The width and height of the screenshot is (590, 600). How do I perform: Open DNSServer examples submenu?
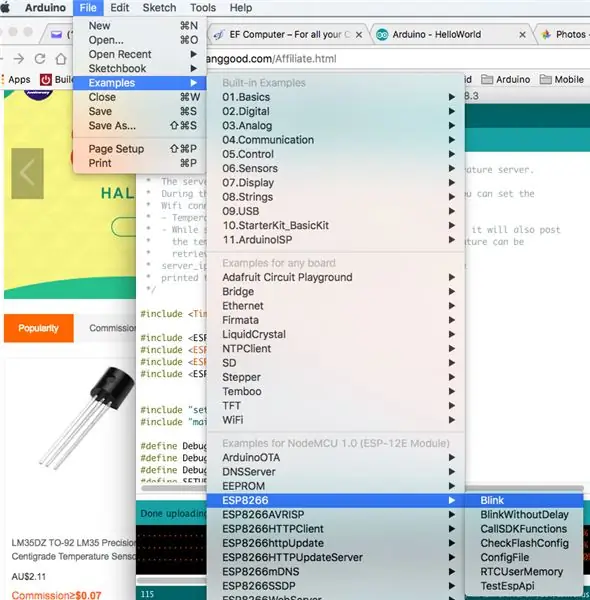[336, 472]
